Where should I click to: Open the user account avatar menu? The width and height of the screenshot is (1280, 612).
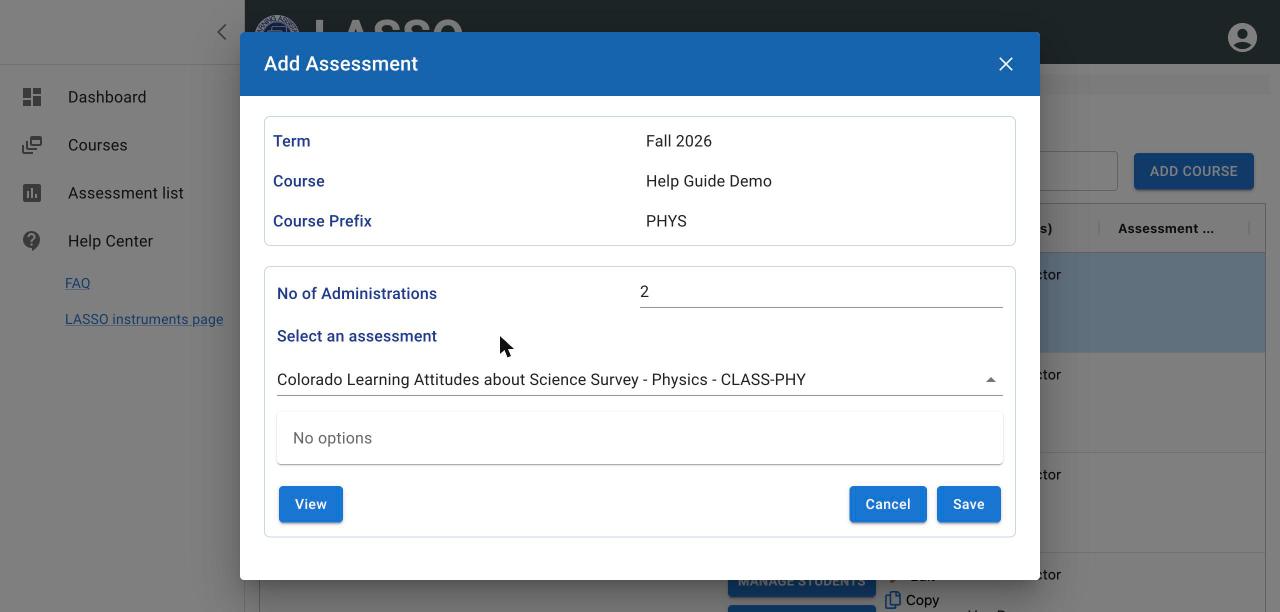tap(1242, 37)
